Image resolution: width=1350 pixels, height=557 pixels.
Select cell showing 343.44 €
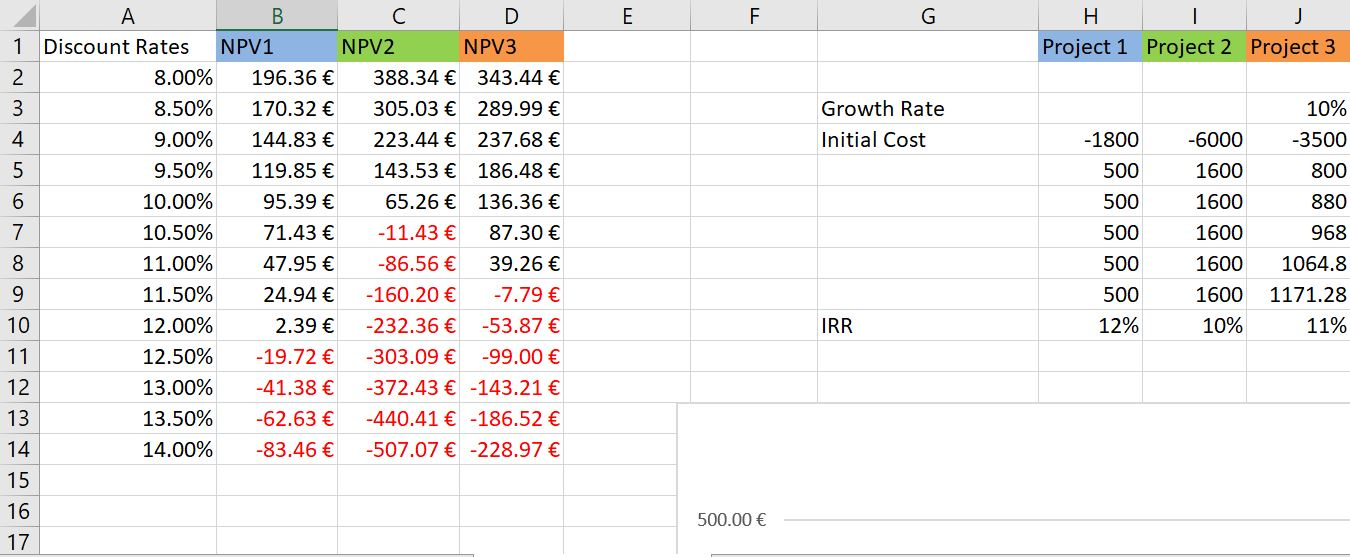point(511,77)
